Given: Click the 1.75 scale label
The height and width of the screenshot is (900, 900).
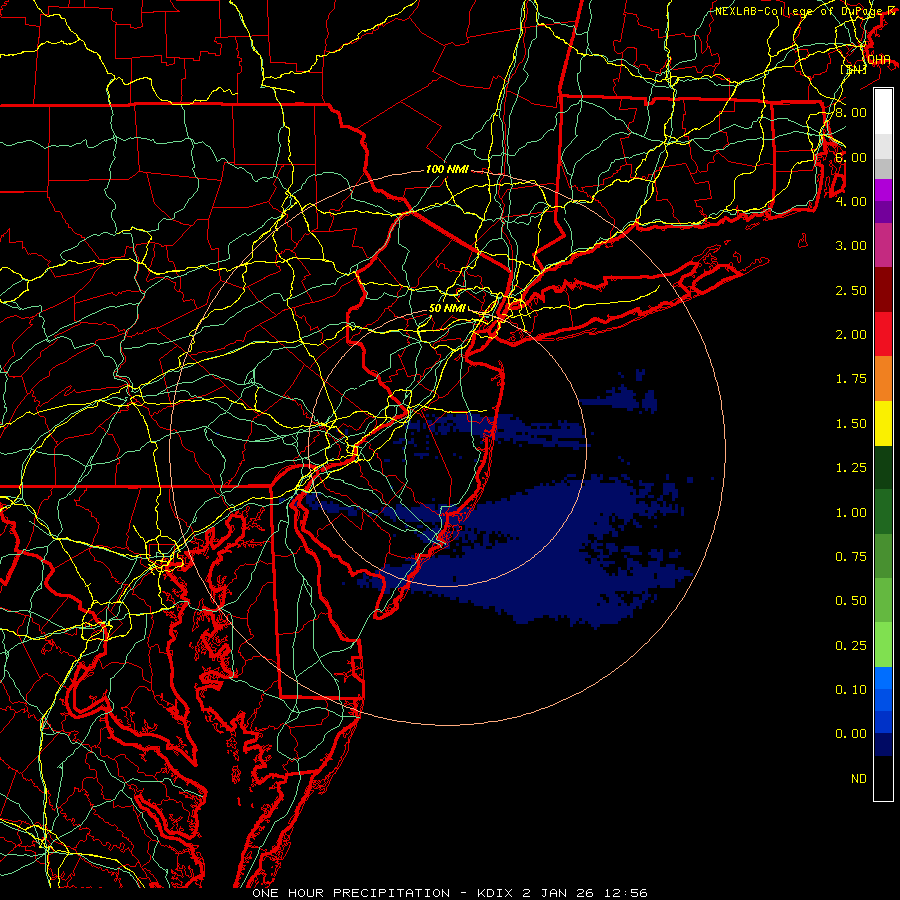Looking at the screenshot, I should tap(851, 379).
